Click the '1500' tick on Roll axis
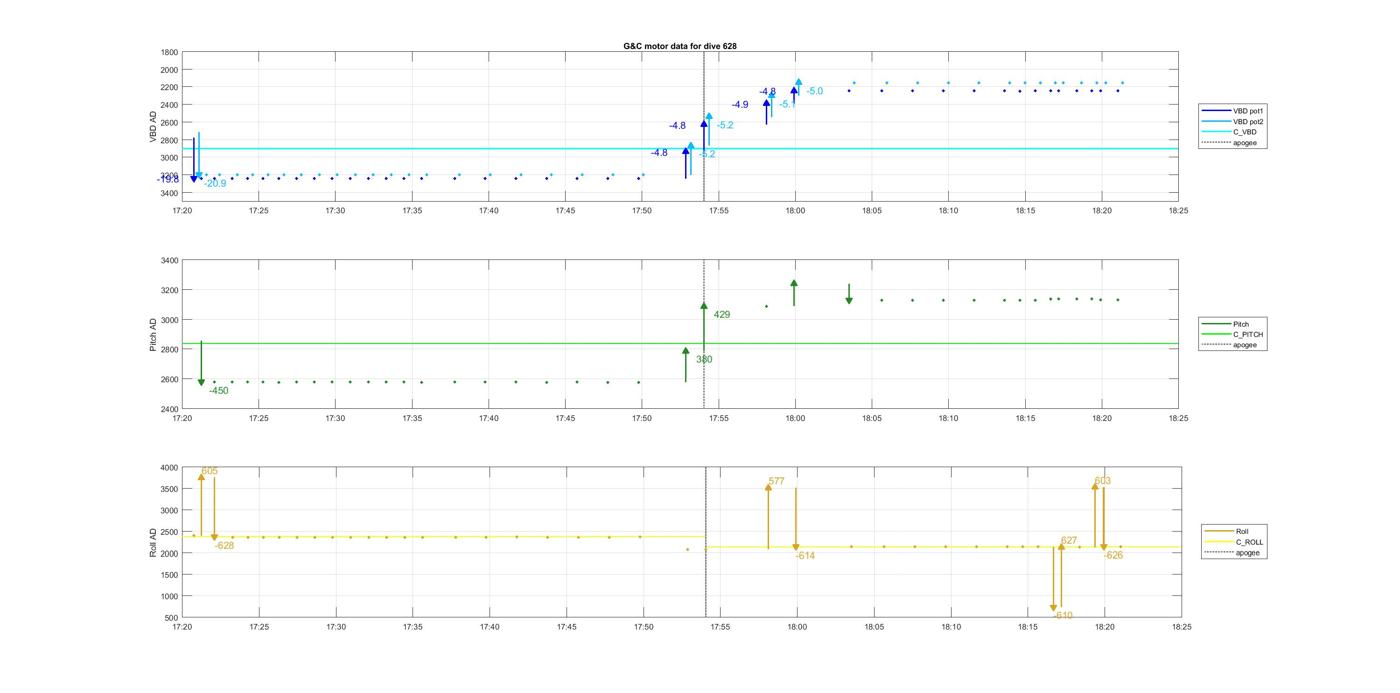Screen dimensions: 1400x693 point(169,575)
